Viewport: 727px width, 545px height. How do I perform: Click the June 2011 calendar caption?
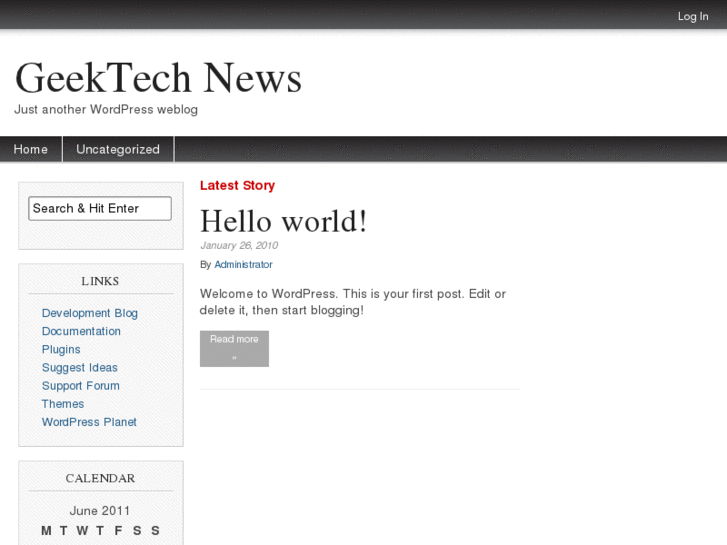(x=100, y=511)
